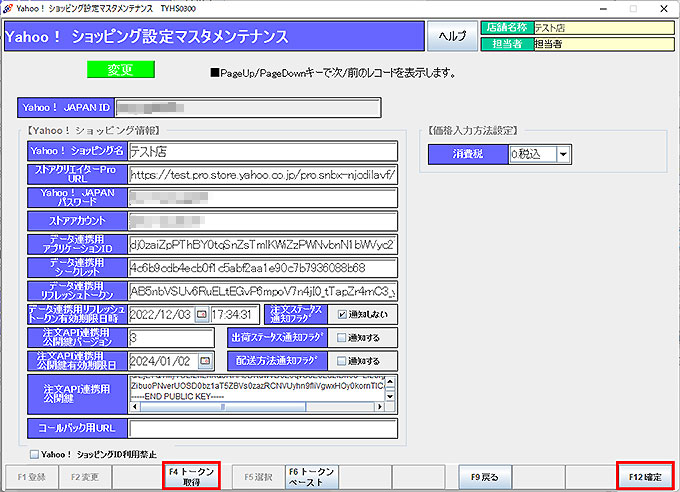Click the disabled F5 選択 button
The height and width of the screenshot is (492, 680).
tap(258, 477)
